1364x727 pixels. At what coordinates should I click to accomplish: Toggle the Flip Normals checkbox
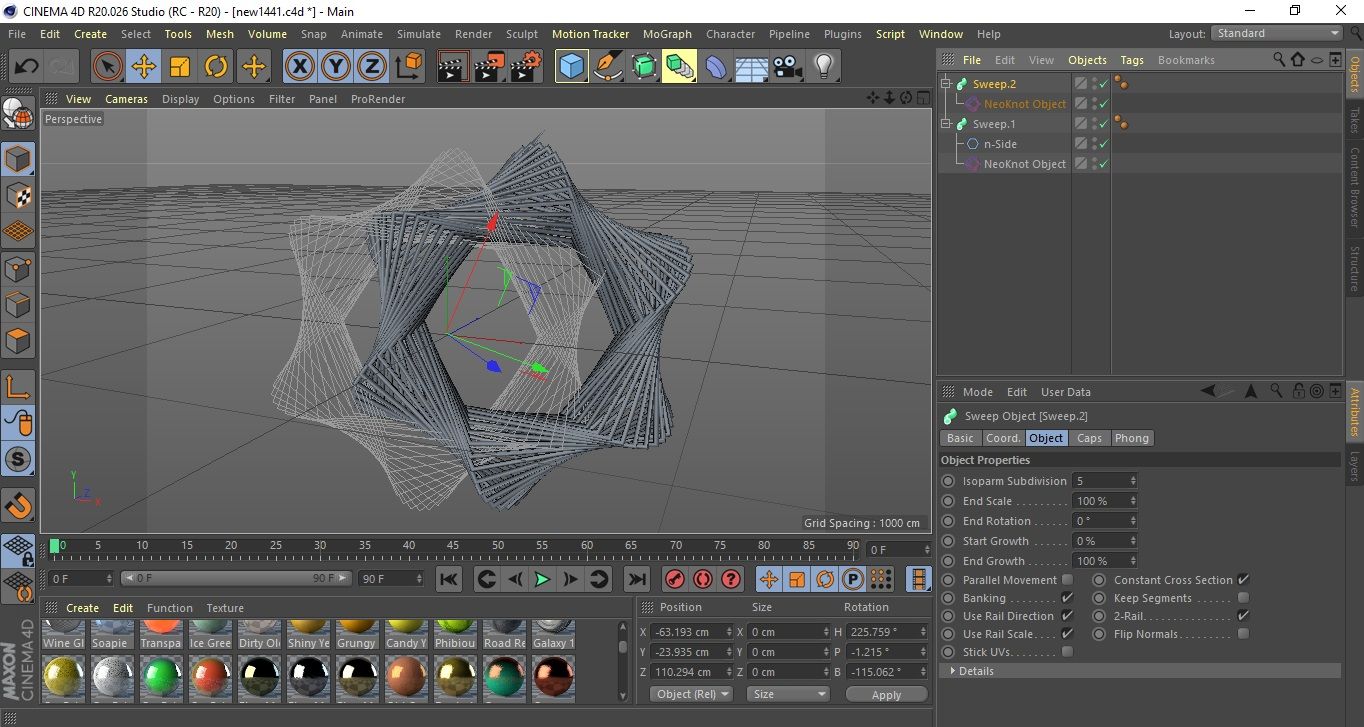[1243, 634]
